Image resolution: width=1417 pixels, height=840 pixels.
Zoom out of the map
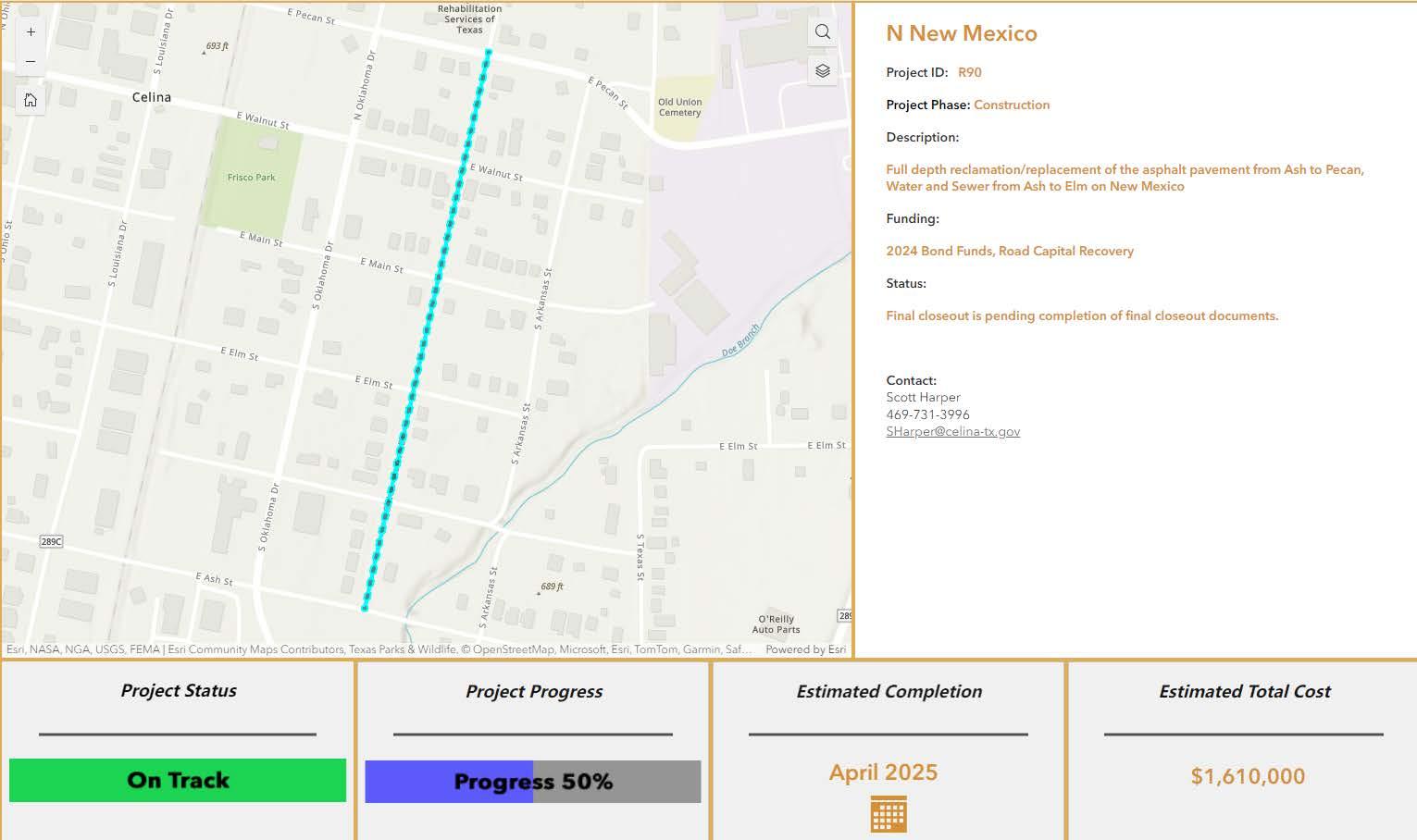[31, 62]
